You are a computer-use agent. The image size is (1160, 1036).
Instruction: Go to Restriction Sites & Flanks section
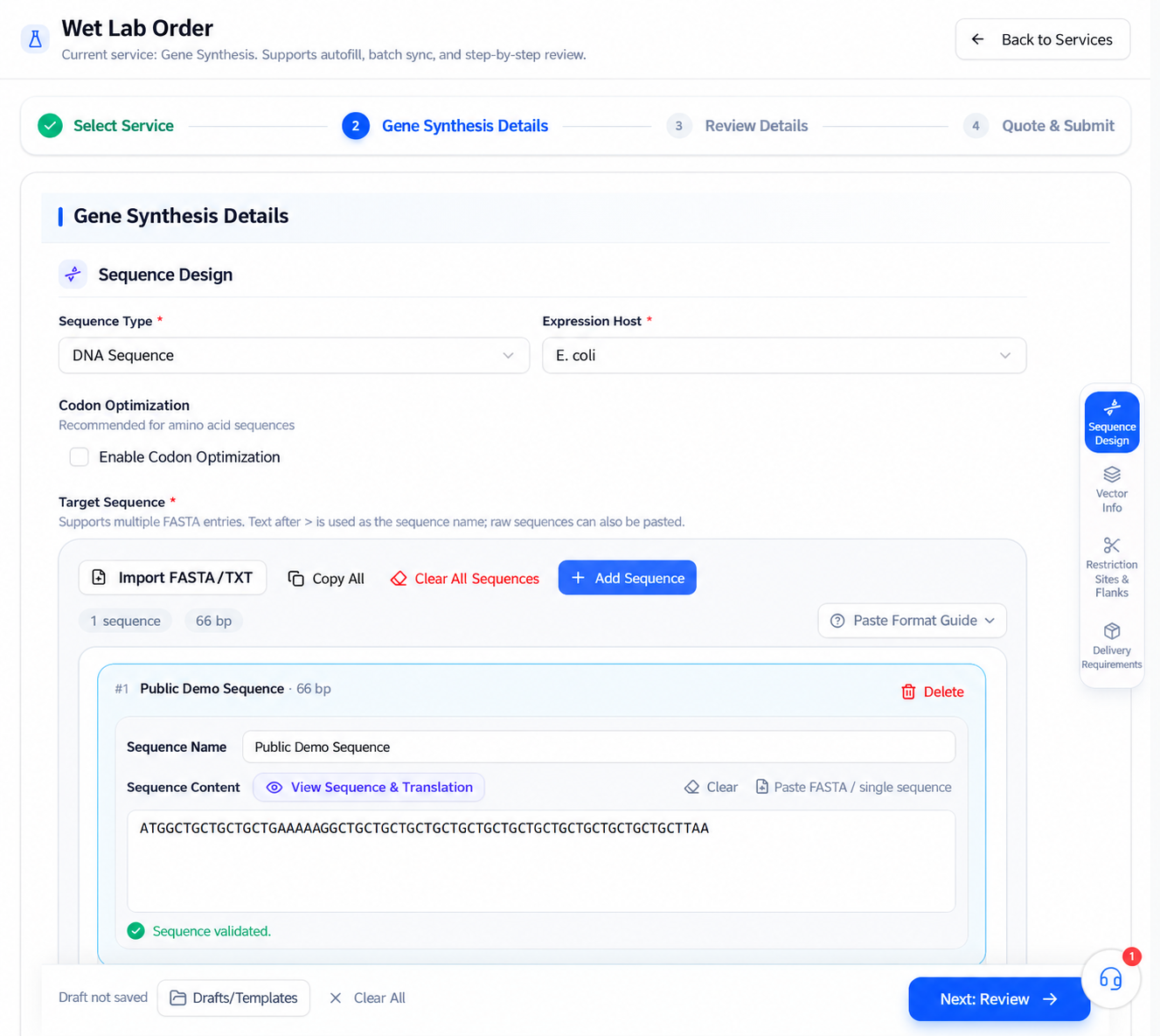coord(1111,567)
